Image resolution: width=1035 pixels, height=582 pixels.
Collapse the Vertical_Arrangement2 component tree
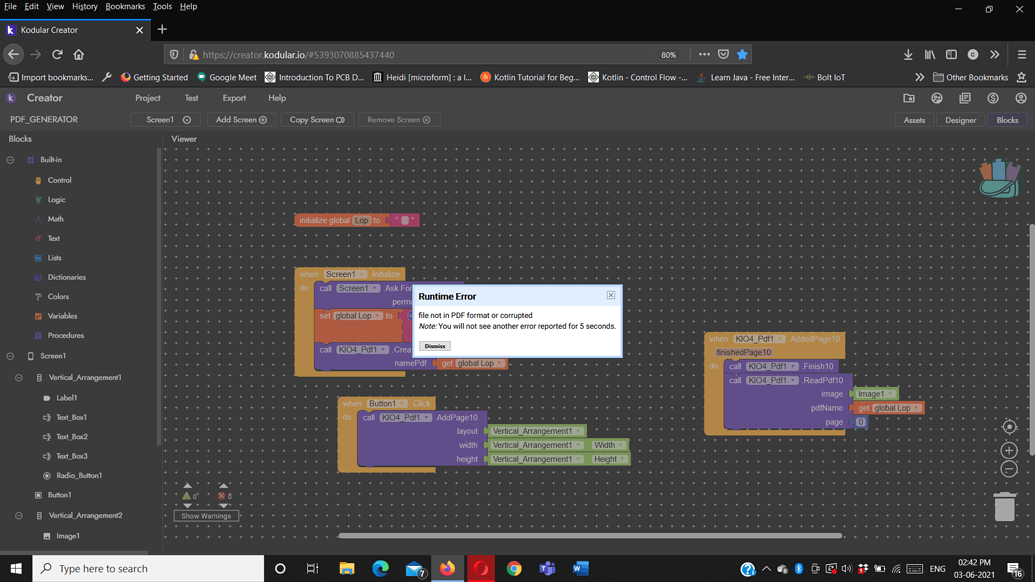pyautogui.click(x=18, y=516)
